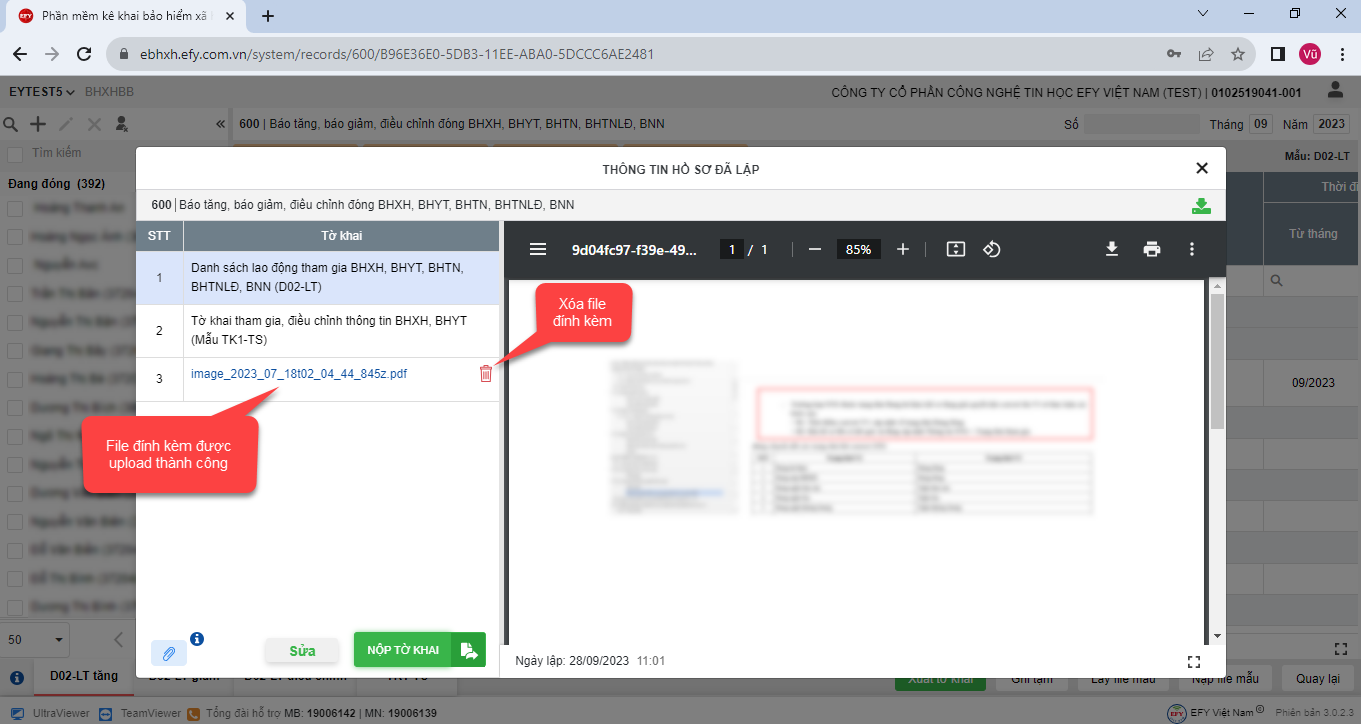Select row 1 Danh sách lao động D02-LT
The width and height of the screenshot is (1361, 724).
[x=328, y=278]
